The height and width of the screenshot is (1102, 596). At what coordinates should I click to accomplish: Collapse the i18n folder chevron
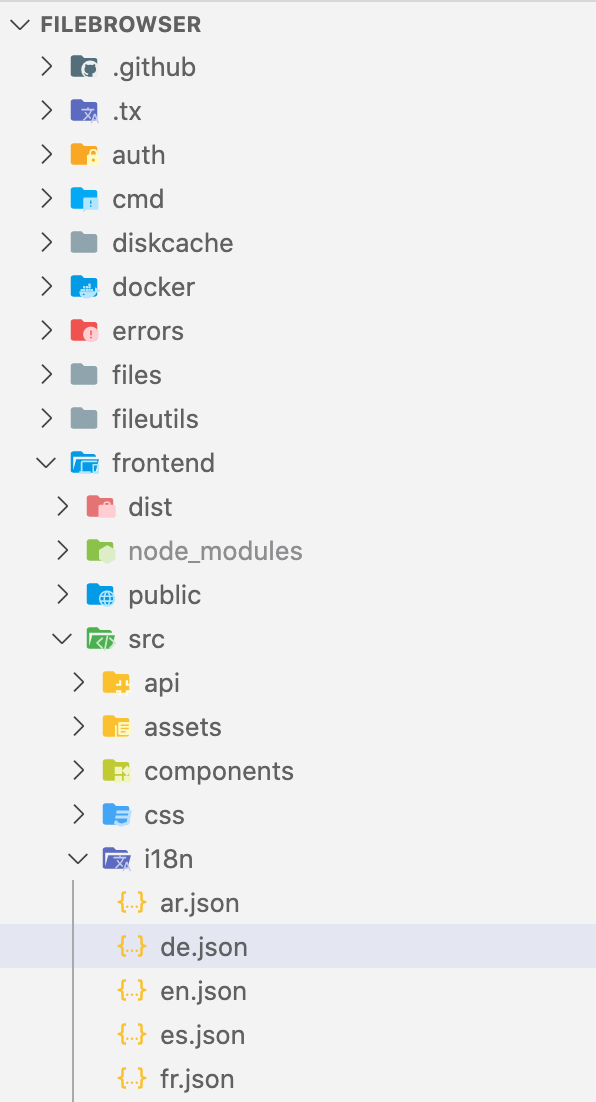click(78, 858)
